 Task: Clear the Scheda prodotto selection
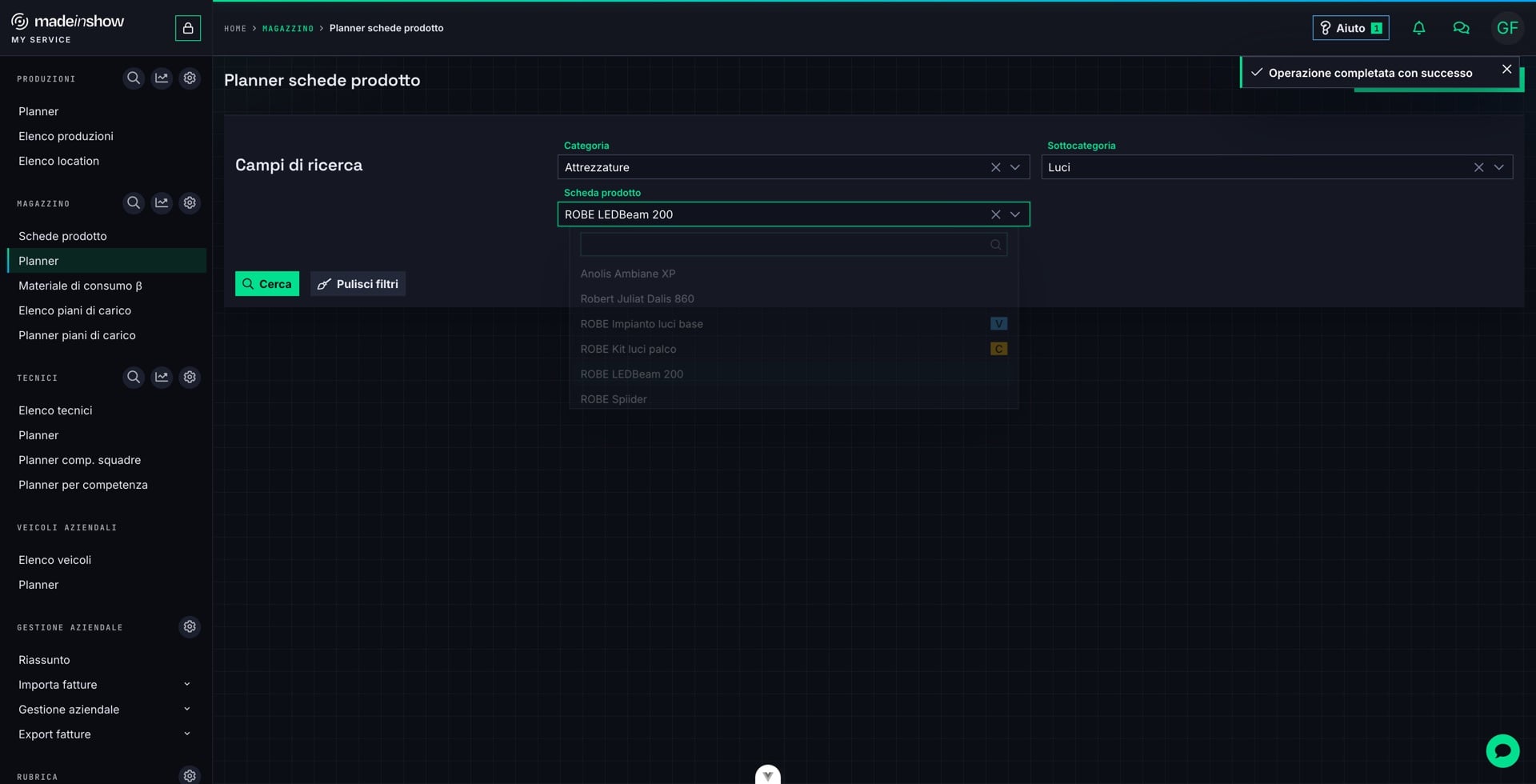995,214
